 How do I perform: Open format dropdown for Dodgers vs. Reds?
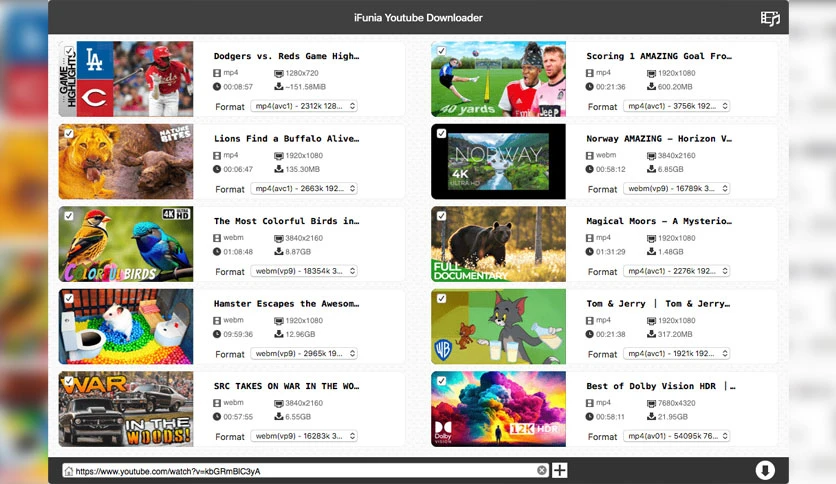[304, 106]
